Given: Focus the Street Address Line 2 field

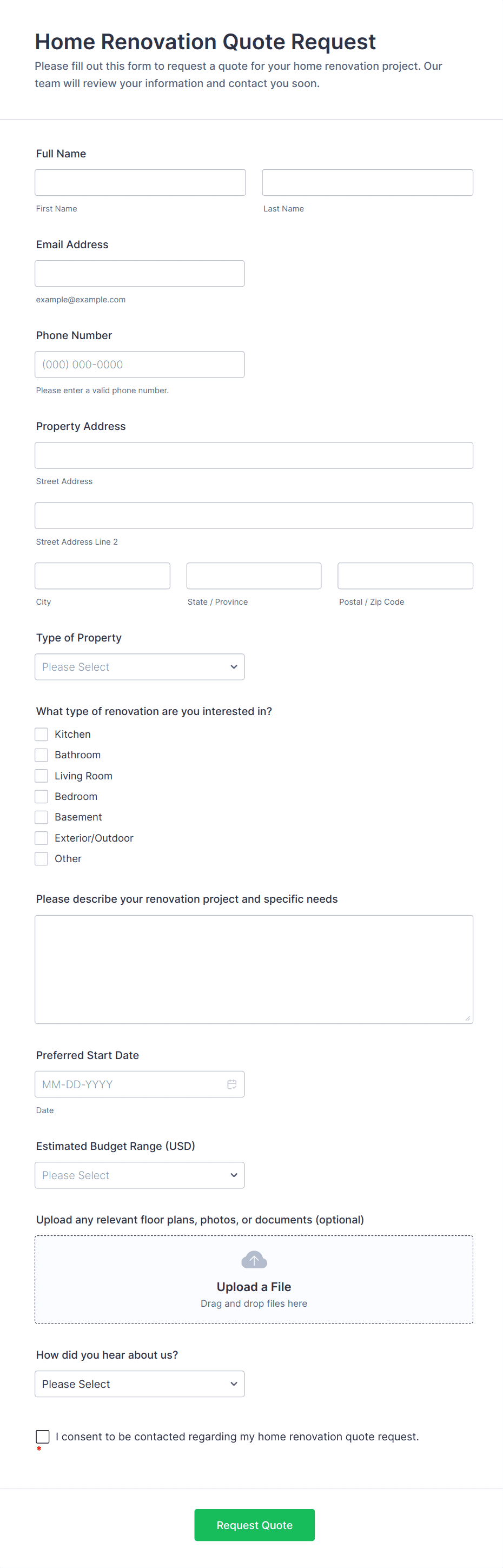Looking at the screenshot, I should tap(254, 515).
